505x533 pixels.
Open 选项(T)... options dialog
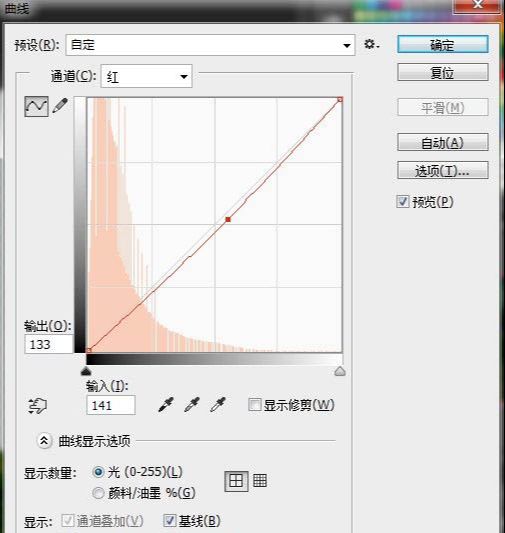pos(443,170)
